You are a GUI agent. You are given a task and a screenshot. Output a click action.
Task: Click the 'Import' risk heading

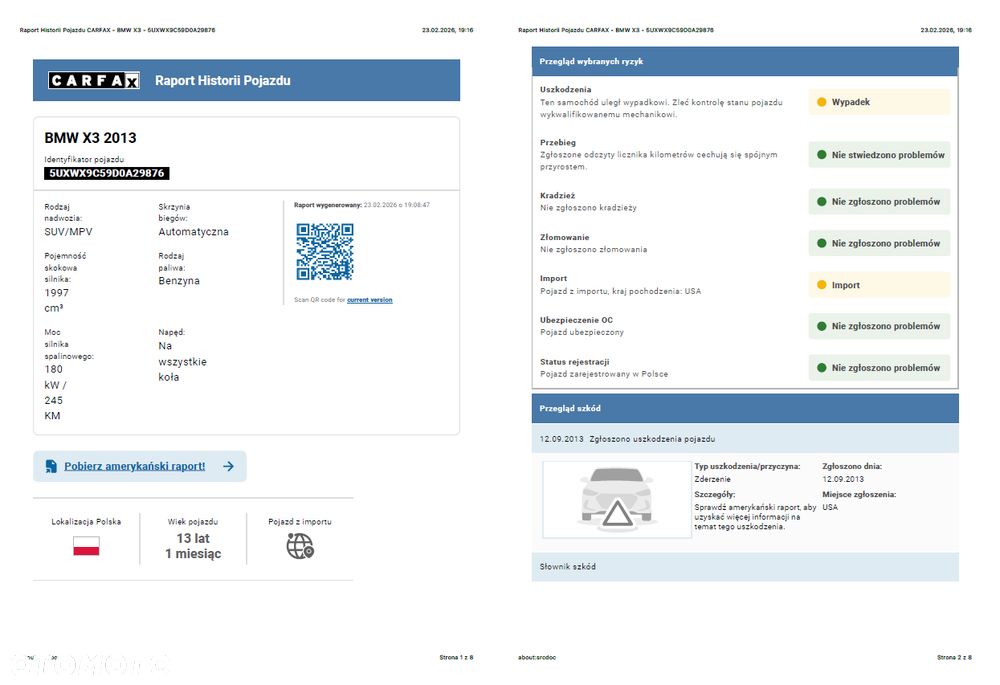coord(553,278)
